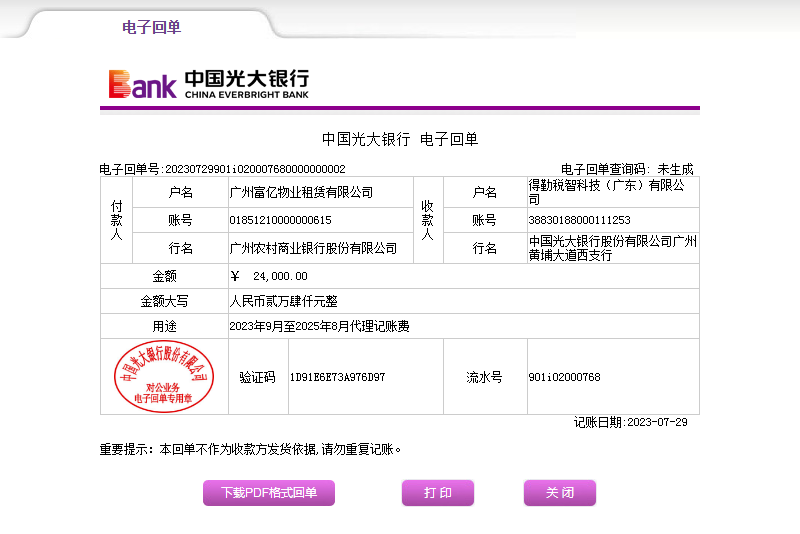
Task: Click the 付款人 header cell
Action: (x=116, y=220)
